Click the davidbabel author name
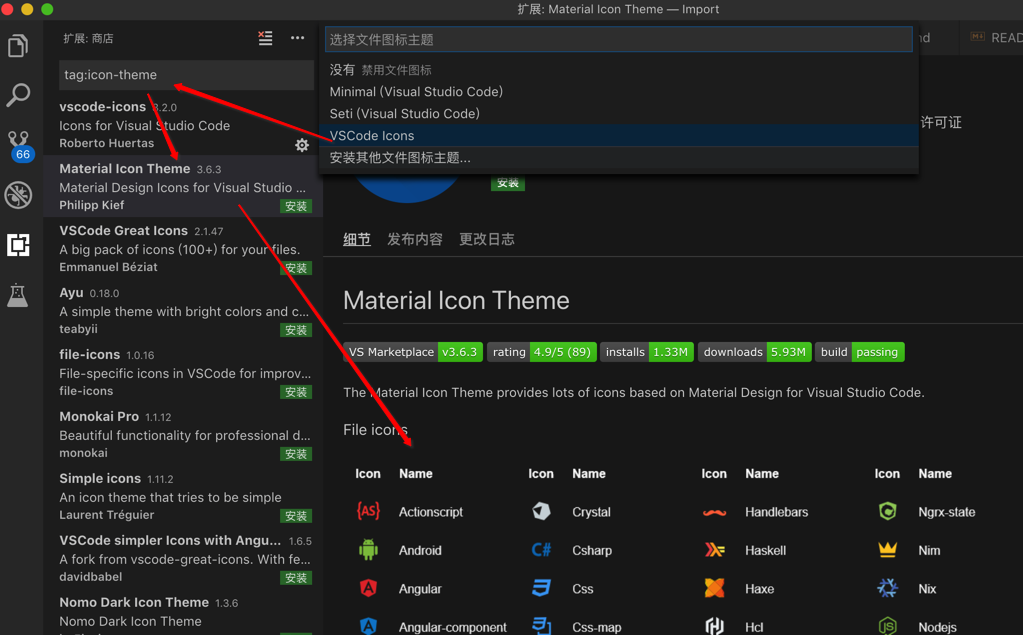Viewport: 1023px width, 635px height. pos(91,577)
